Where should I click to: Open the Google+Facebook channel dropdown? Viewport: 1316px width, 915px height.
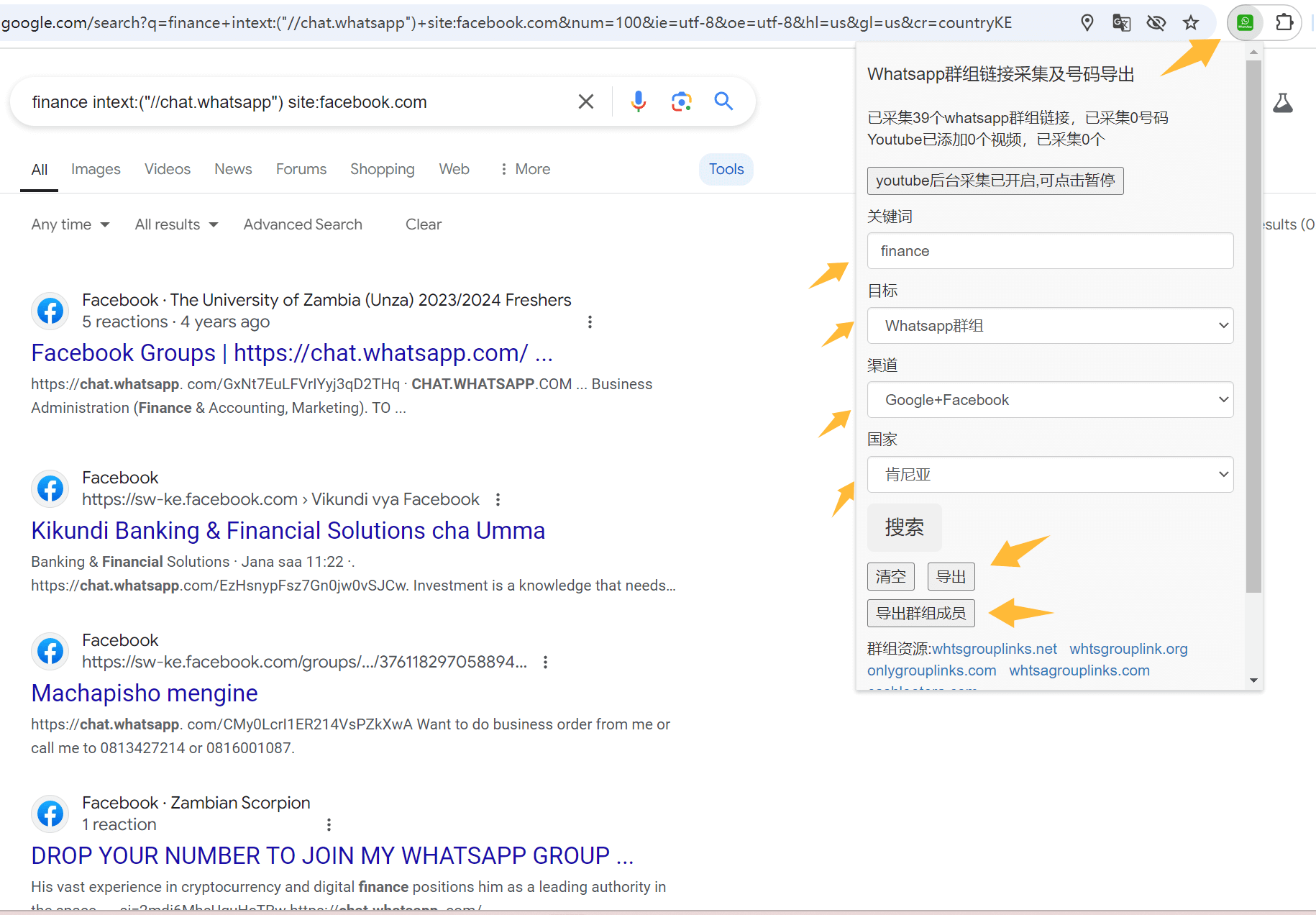pos(1050,400)
